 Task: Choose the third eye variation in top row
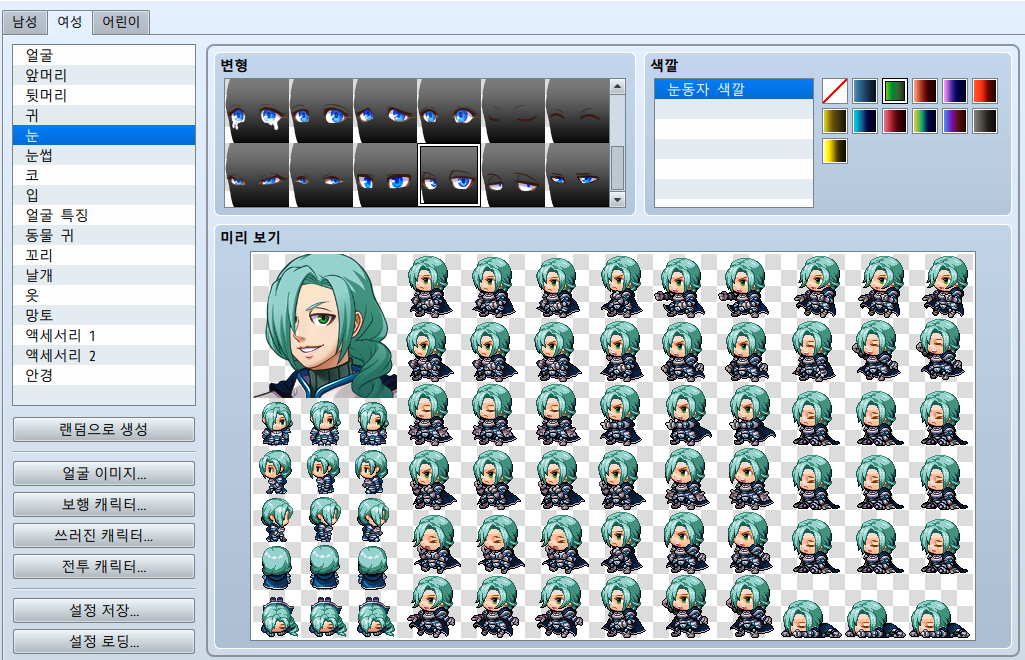(x=385, y=111)
